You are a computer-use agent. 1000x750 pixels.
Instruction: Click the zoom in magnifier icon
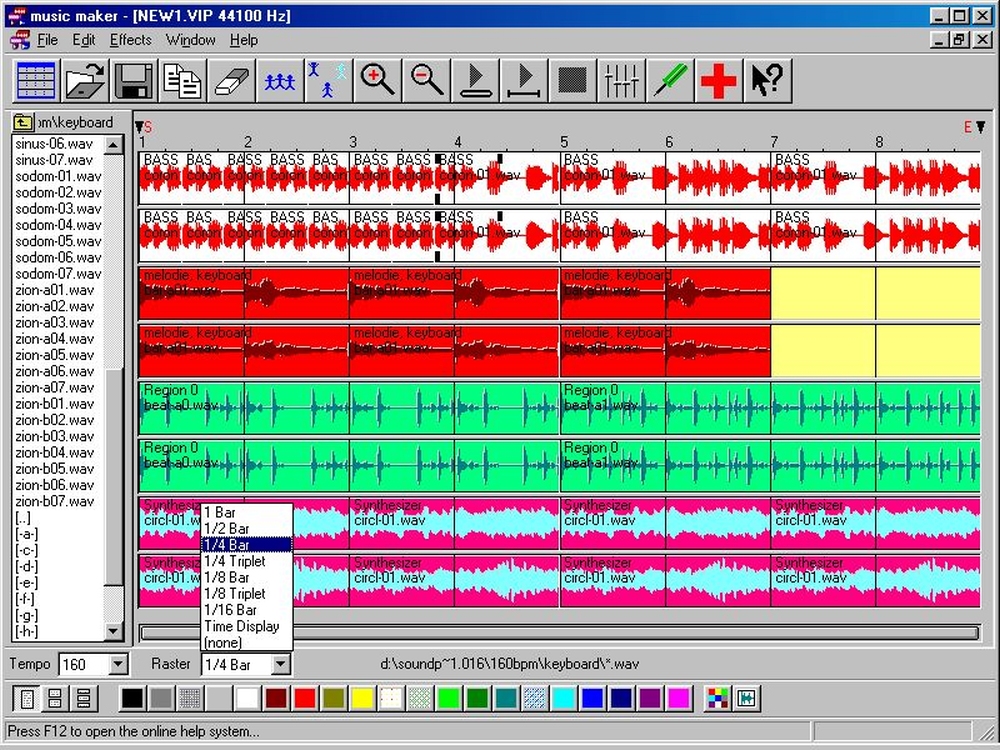[377, 80]
